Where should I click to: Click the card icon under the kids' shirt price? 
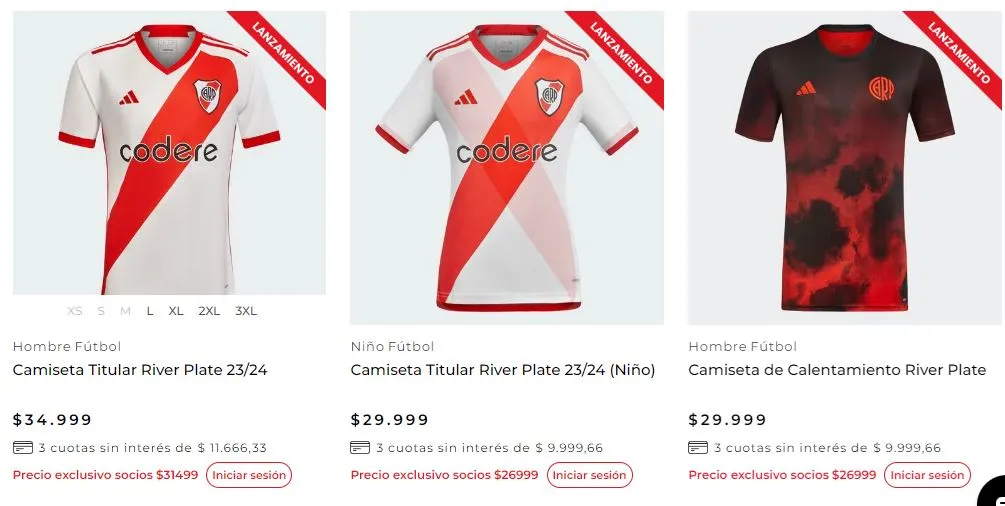(360, 448)
